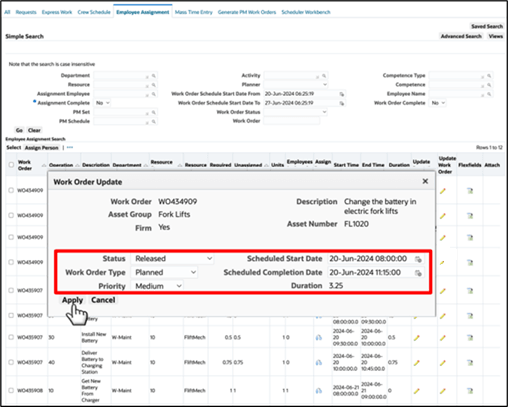Select checkbox for first WO434909 row

pyautogui.click(x=11, y=191)
